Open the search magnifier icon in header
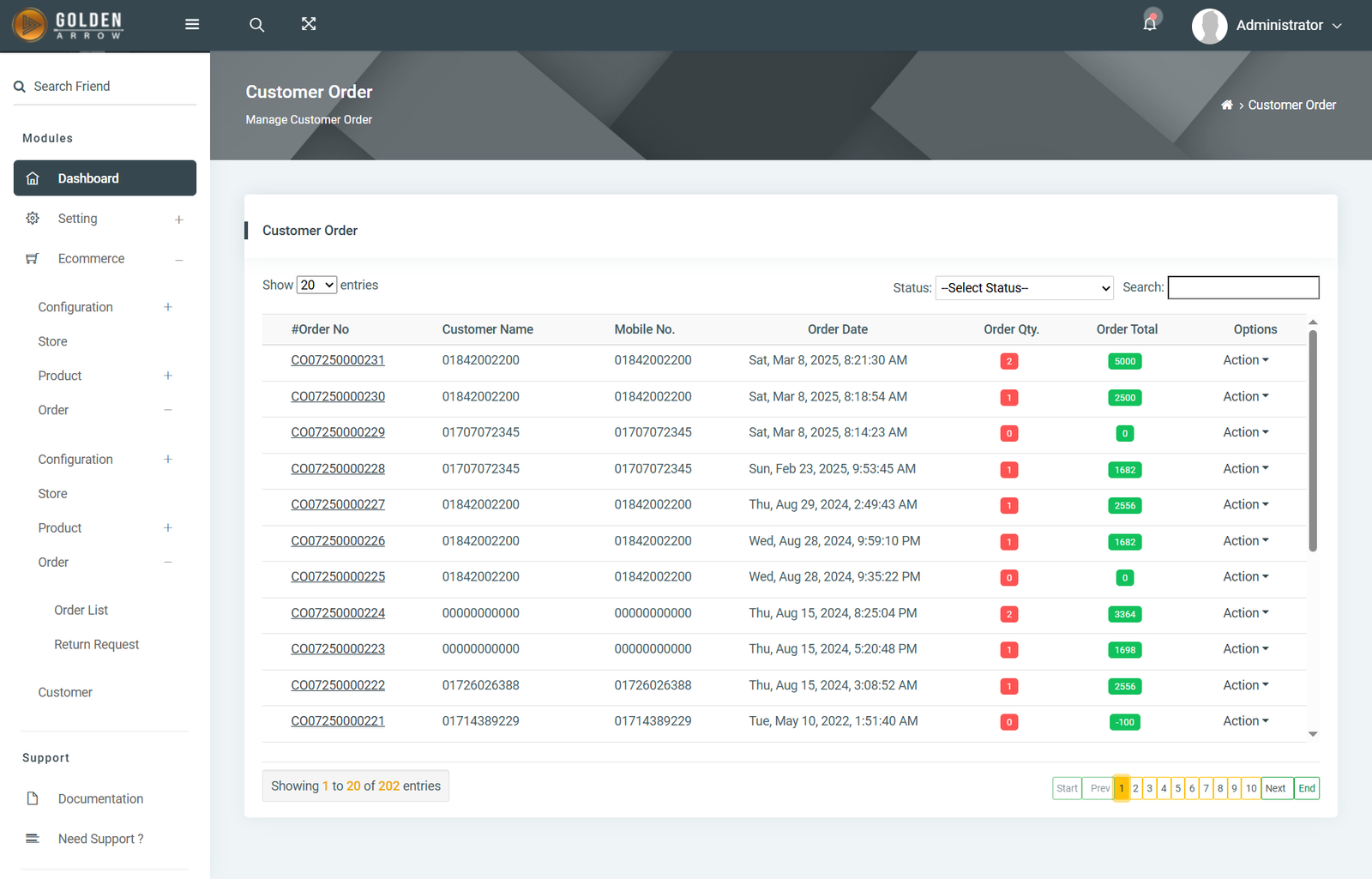1372x879 pixels. 256,25
